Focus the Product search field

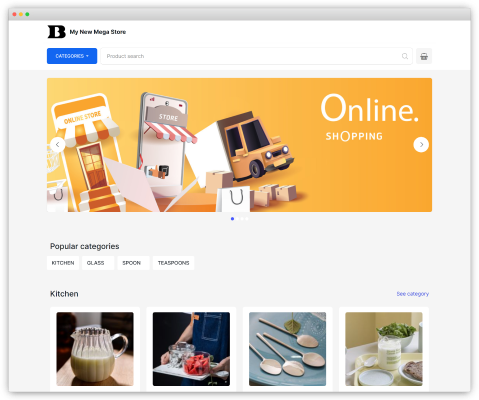tap(256, 56)
